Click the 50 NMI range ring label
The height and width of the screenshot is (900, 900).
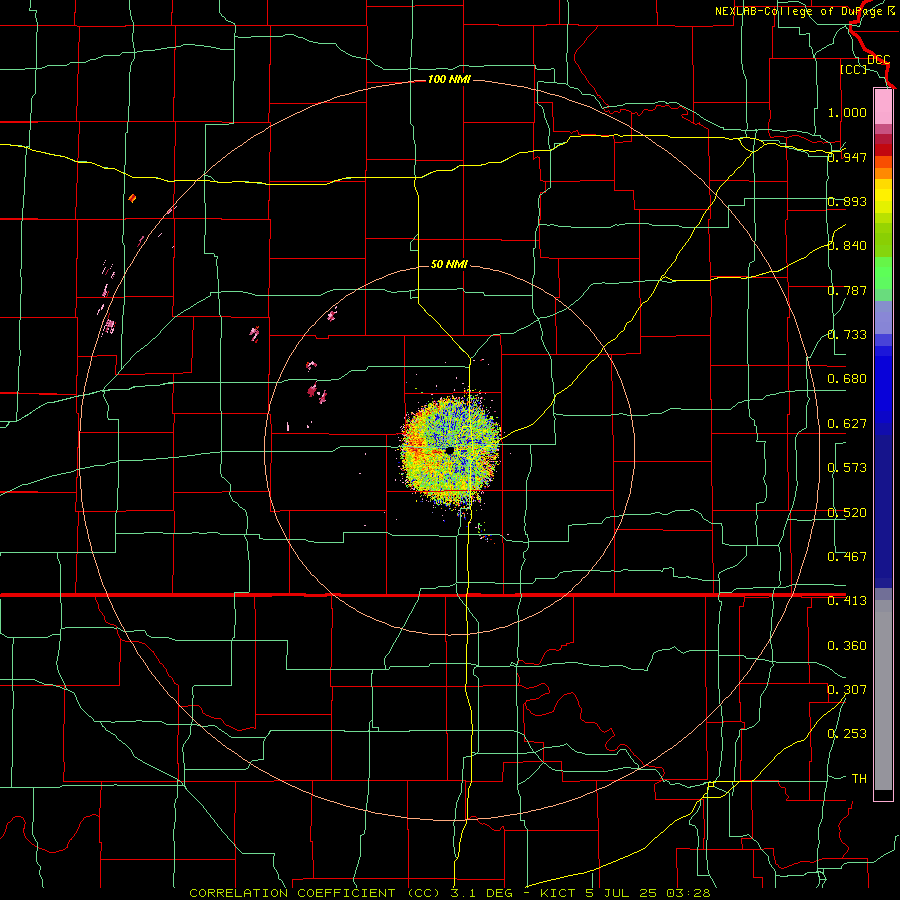tap(449, 264)
